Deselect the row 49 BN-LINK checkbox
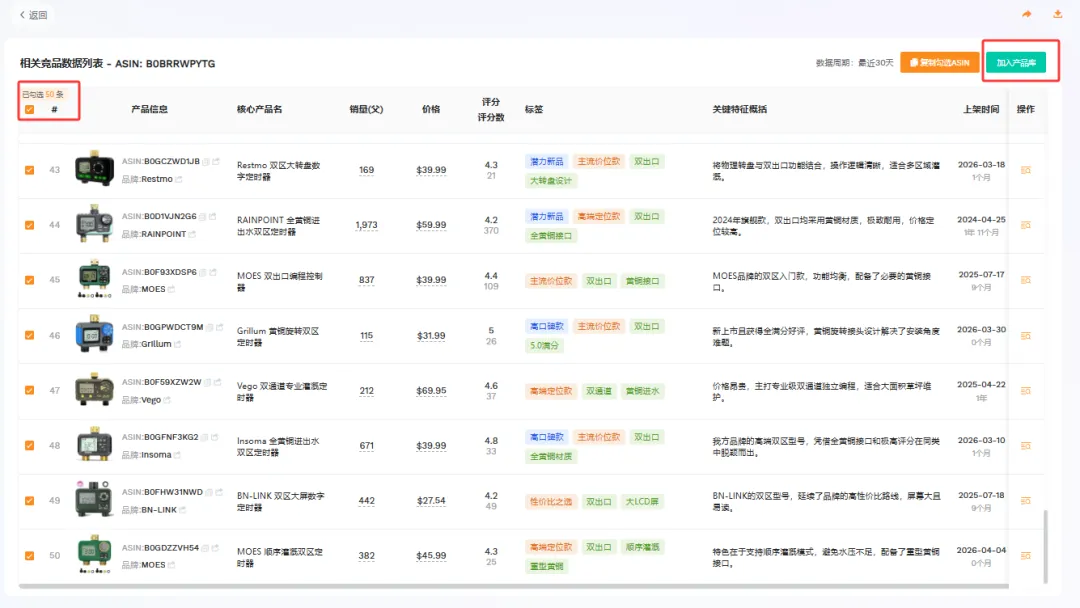The image size is (1080, 608). (x=30, y=500)
